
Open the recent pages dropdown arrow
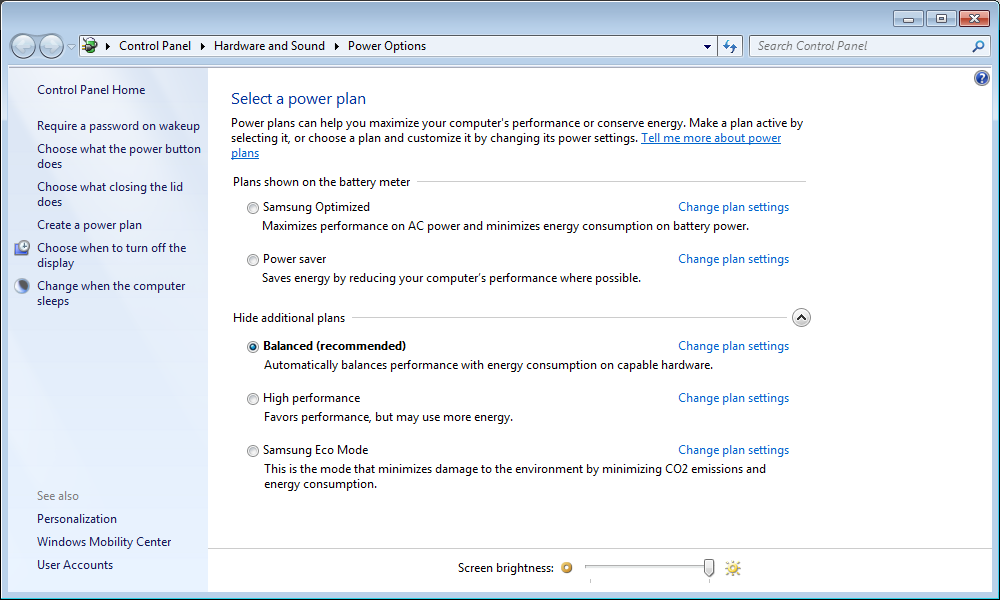pos(71,47)
